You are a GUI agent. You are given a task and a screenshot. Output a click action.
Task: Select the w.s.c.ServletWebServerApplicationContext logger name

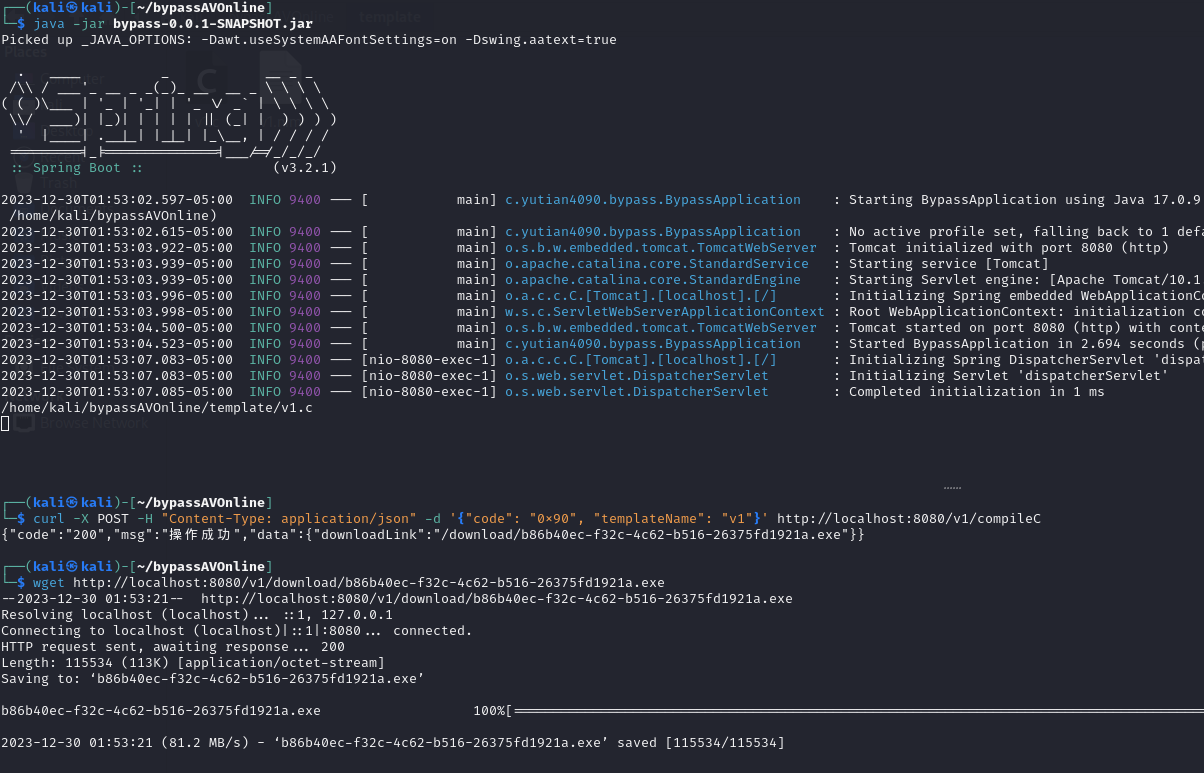pos(665,312)
